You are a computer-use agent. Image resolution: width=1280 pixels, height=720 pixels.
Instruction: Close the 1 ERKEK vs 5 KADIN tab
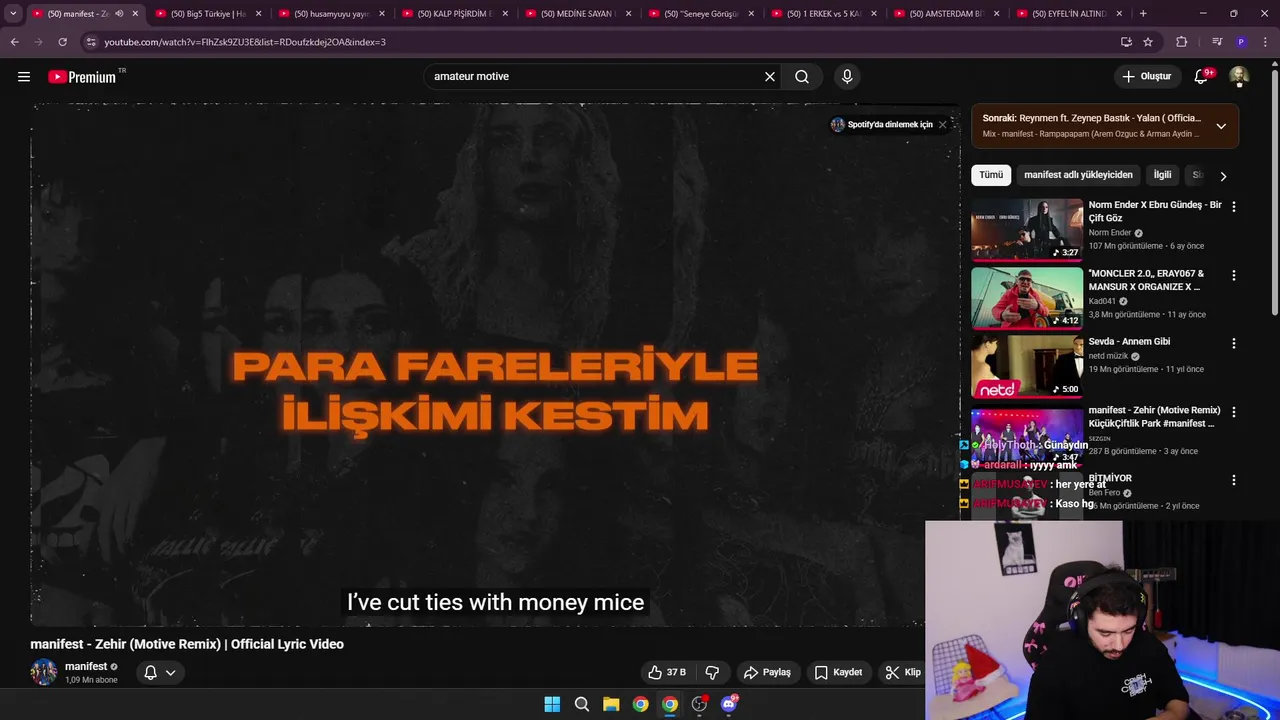(873, 14)
